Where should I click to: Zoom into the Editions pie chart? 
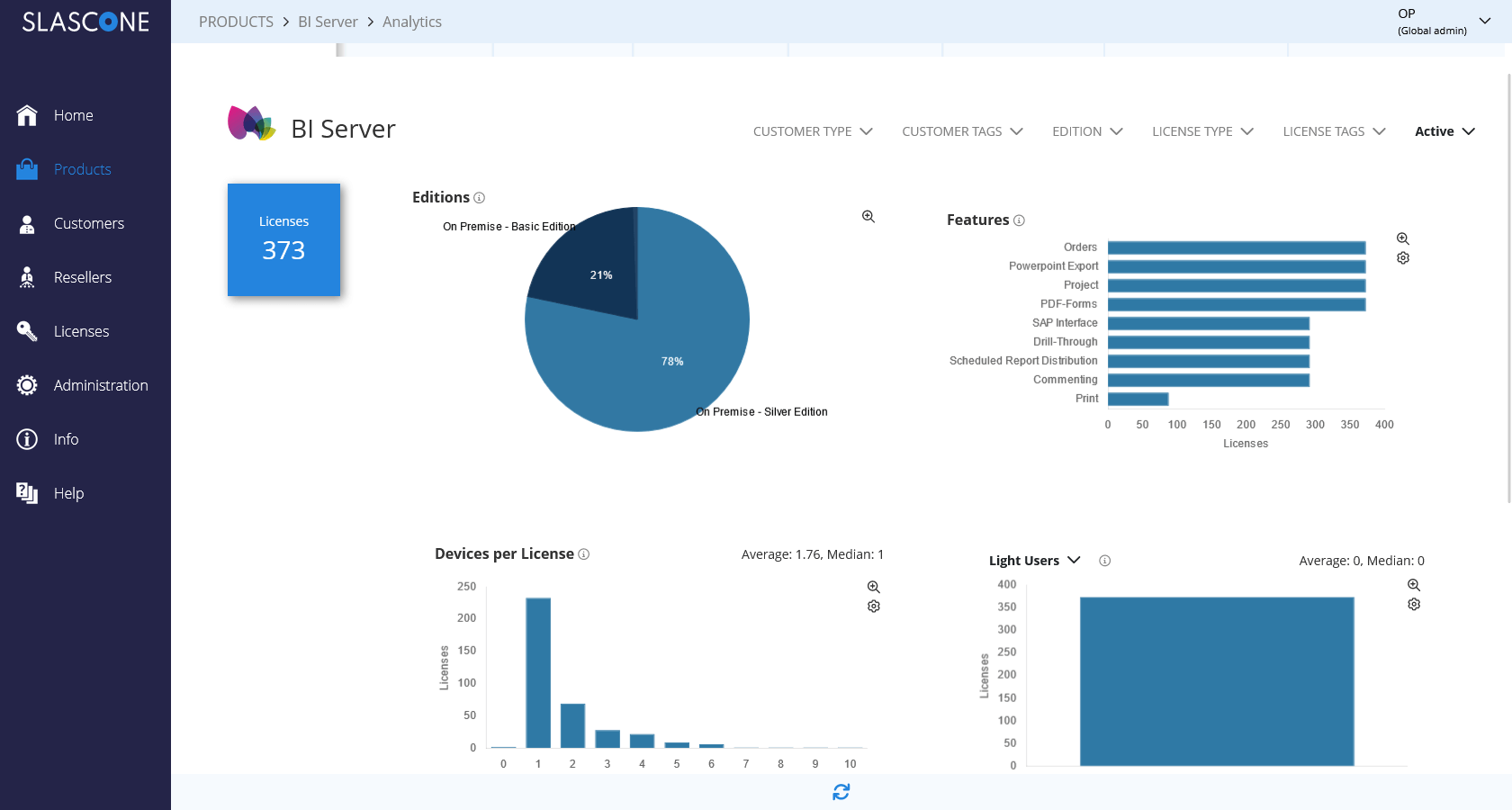click(868, 217)
